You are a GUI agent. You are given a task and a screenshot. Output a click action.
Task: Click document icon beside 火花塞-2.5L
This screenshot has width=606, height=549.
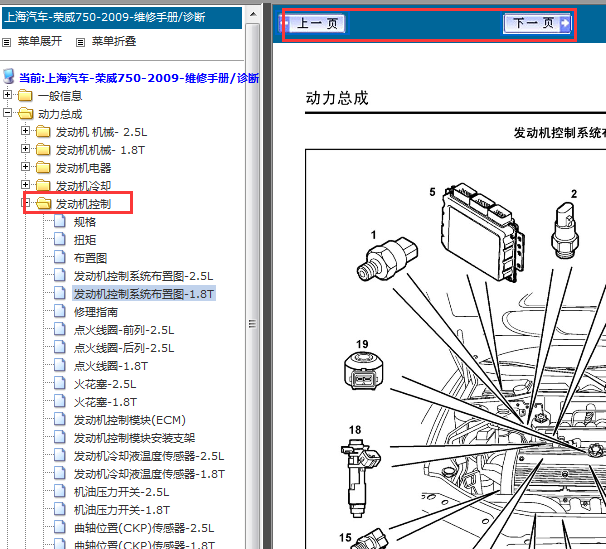pyautogui.click(x=60, y=383)
